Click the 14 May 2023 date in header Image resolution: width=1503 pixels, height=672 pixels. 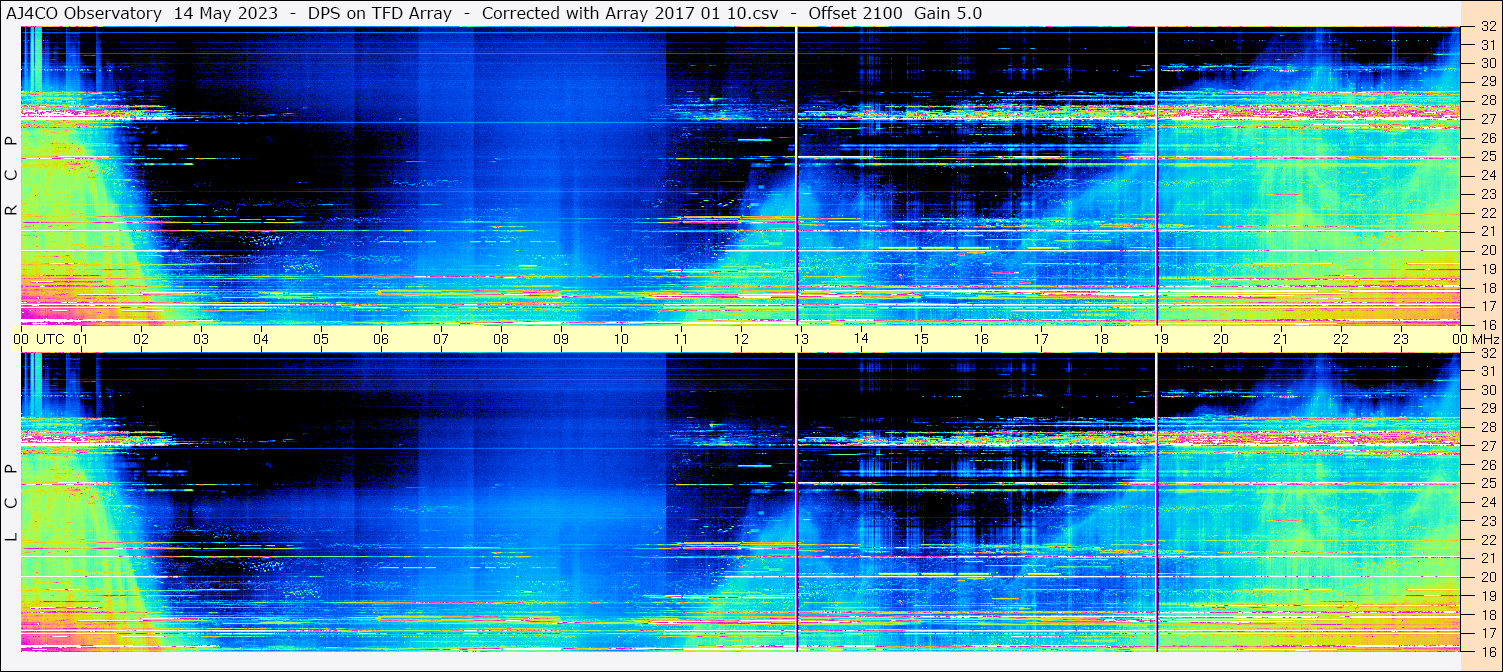[x=226, y=13]
